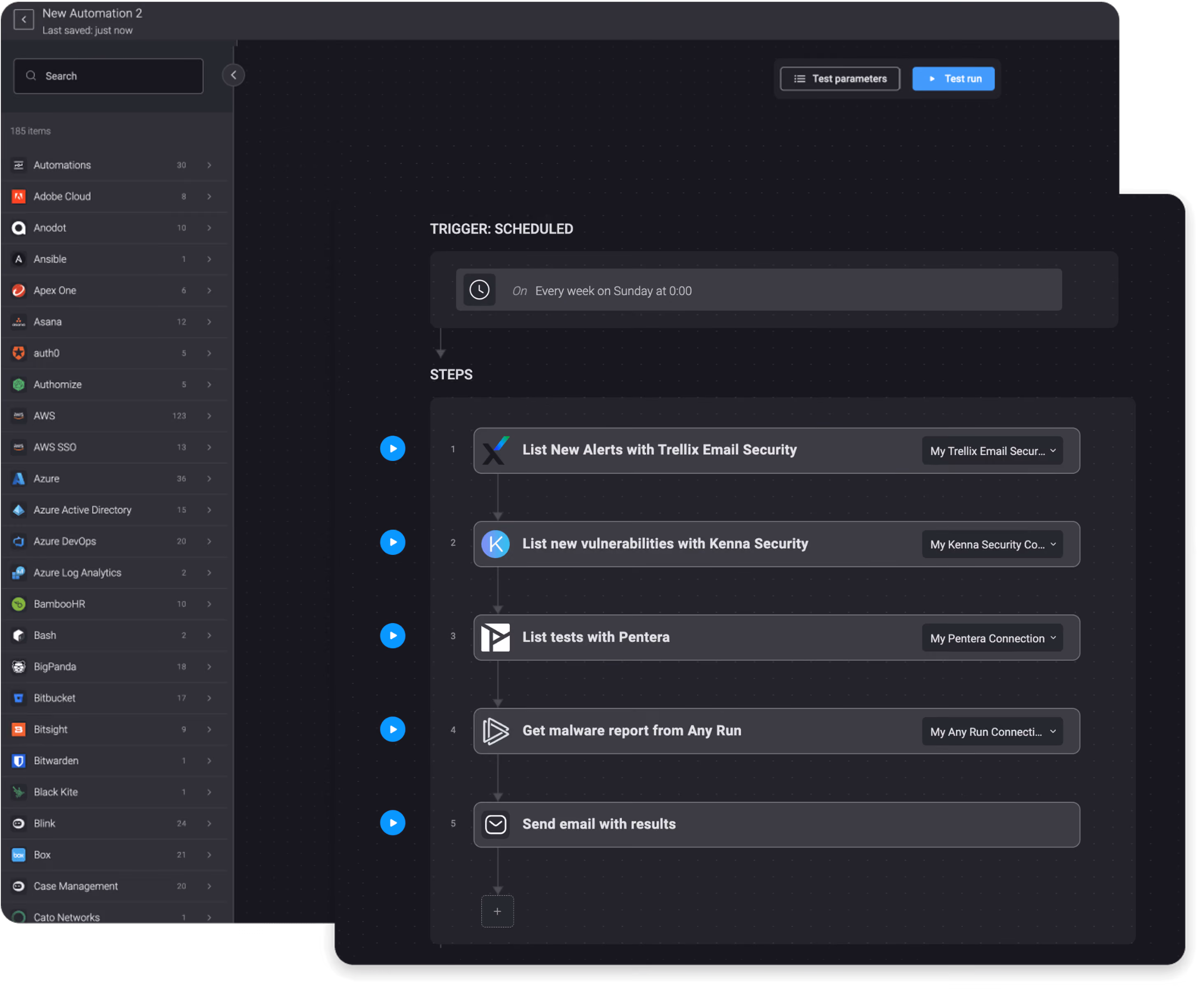Viewport: 1204px width, 989px height.
Task: Click the Automations icon in the sidebar
Action: [19, 165]
